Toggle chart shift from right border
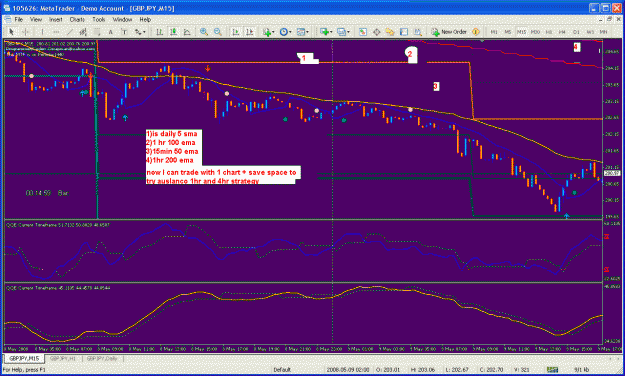625x376 pixels. click(x=250, y=32)
